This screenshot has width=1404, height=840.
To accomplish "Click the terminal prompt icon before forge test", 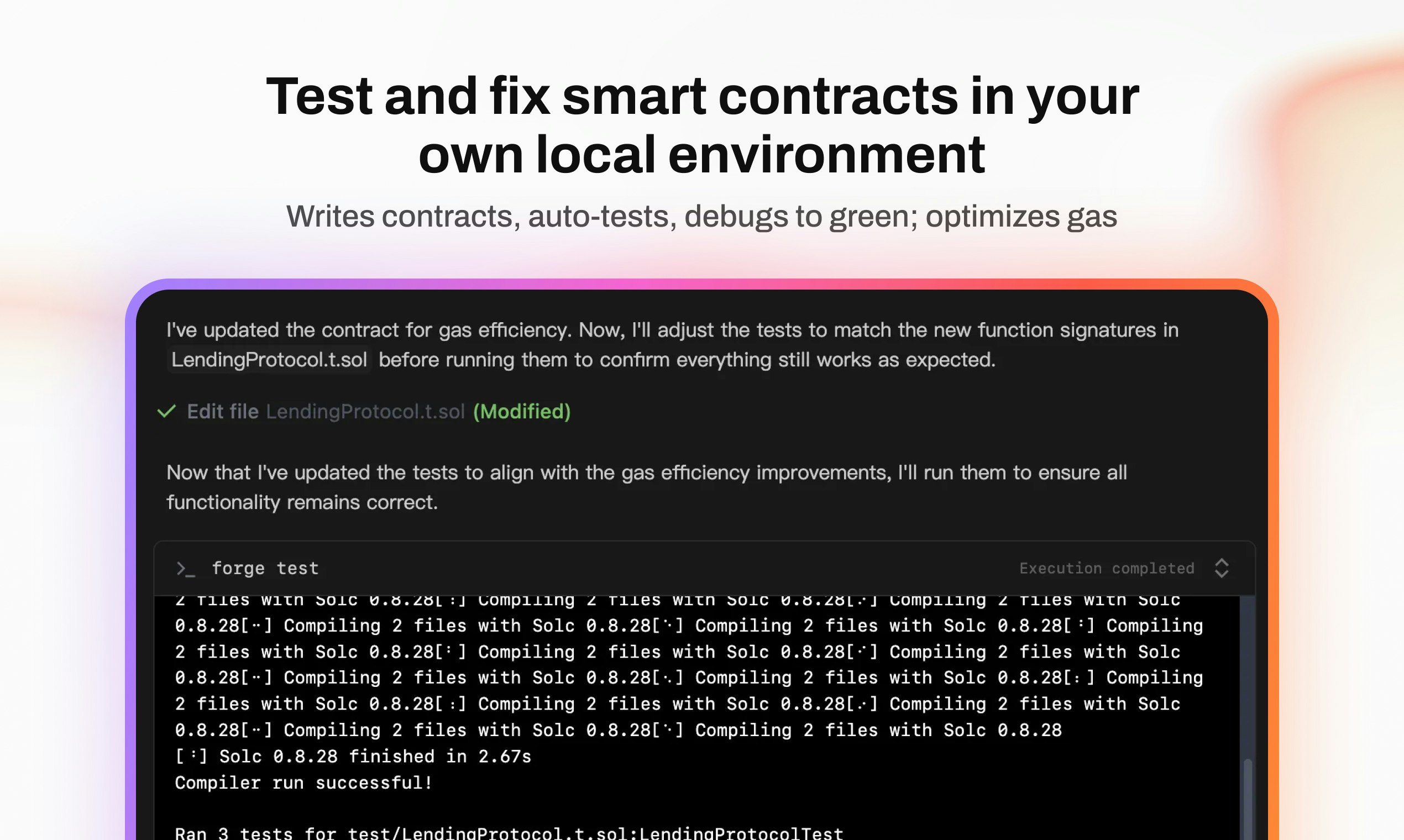I will (x=186, y=568).
